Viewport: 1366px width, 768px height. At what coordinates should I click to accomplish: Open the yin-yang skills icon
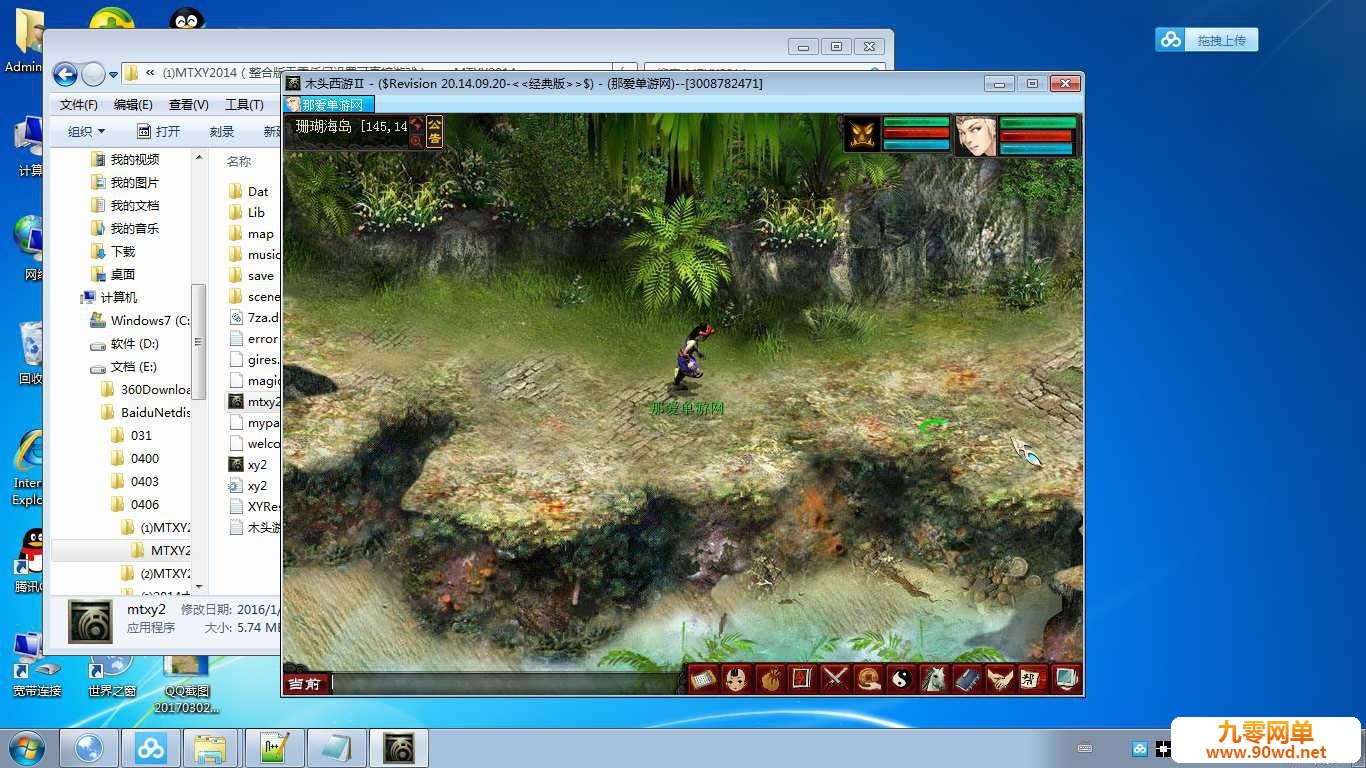(x=901, y=679)
